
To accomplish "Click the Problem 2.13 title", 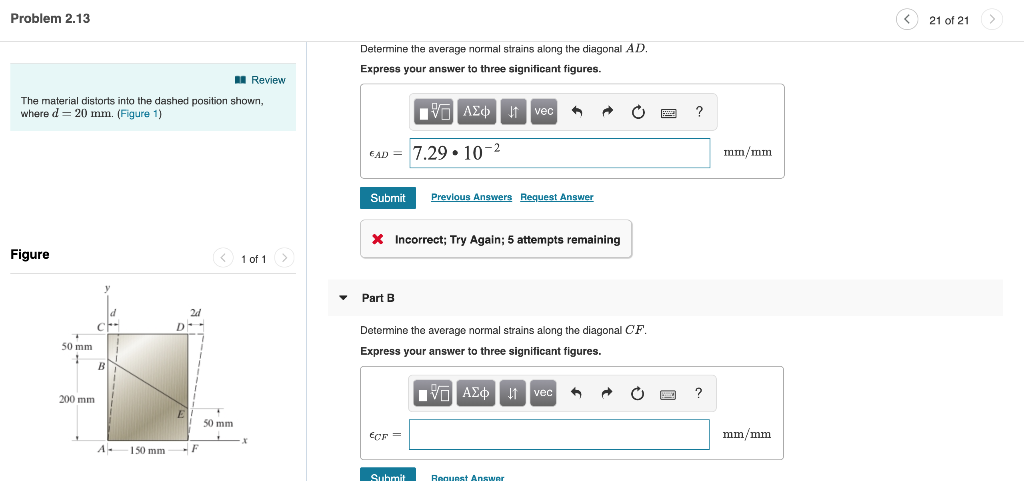I will pyautogui.click(x=50, y=19).
